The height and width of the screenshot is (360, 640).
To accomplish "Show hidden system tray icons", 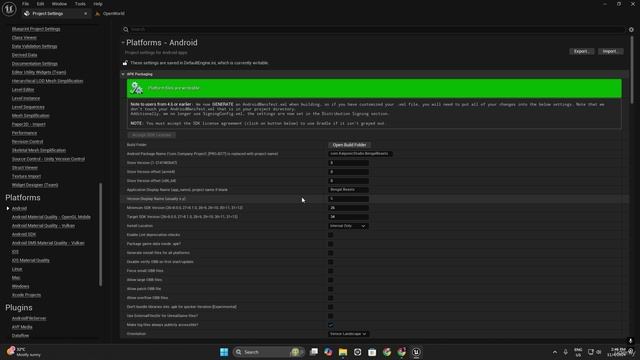I will (555, 352).
